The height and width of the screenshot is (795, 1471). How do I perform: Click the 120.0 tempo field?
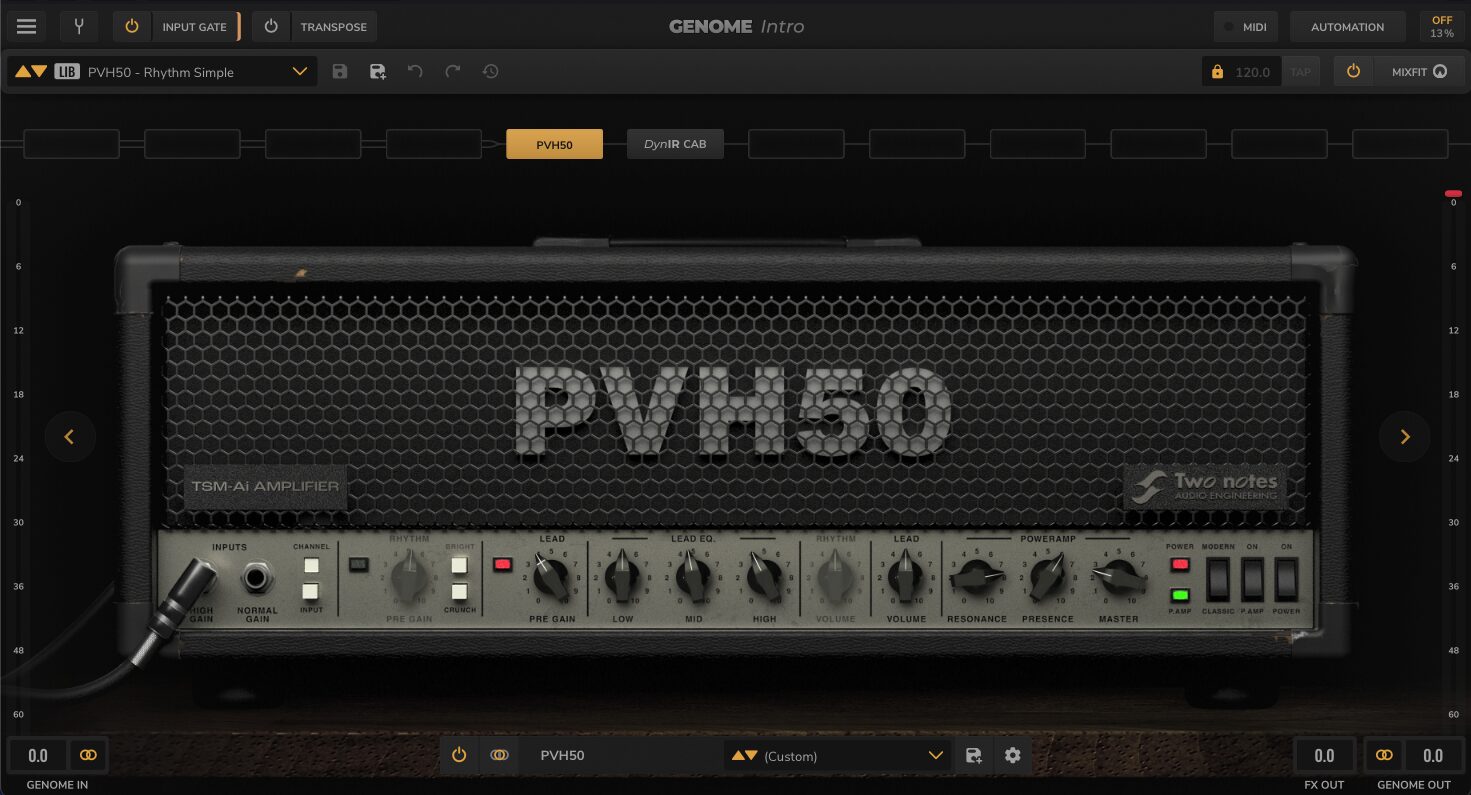pos(1253,72)
